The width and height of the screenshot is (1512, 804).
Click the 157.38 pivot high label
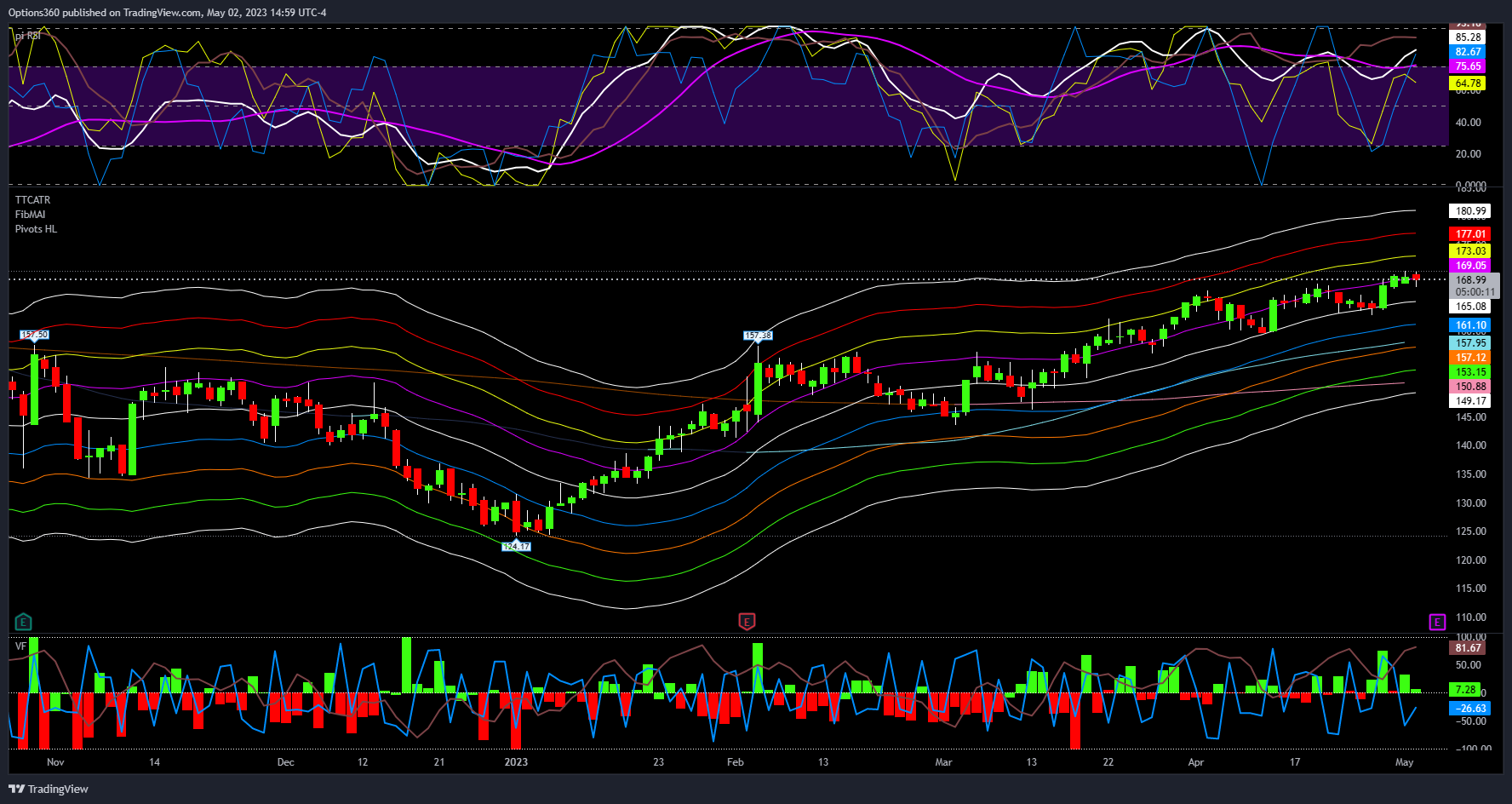758,336
